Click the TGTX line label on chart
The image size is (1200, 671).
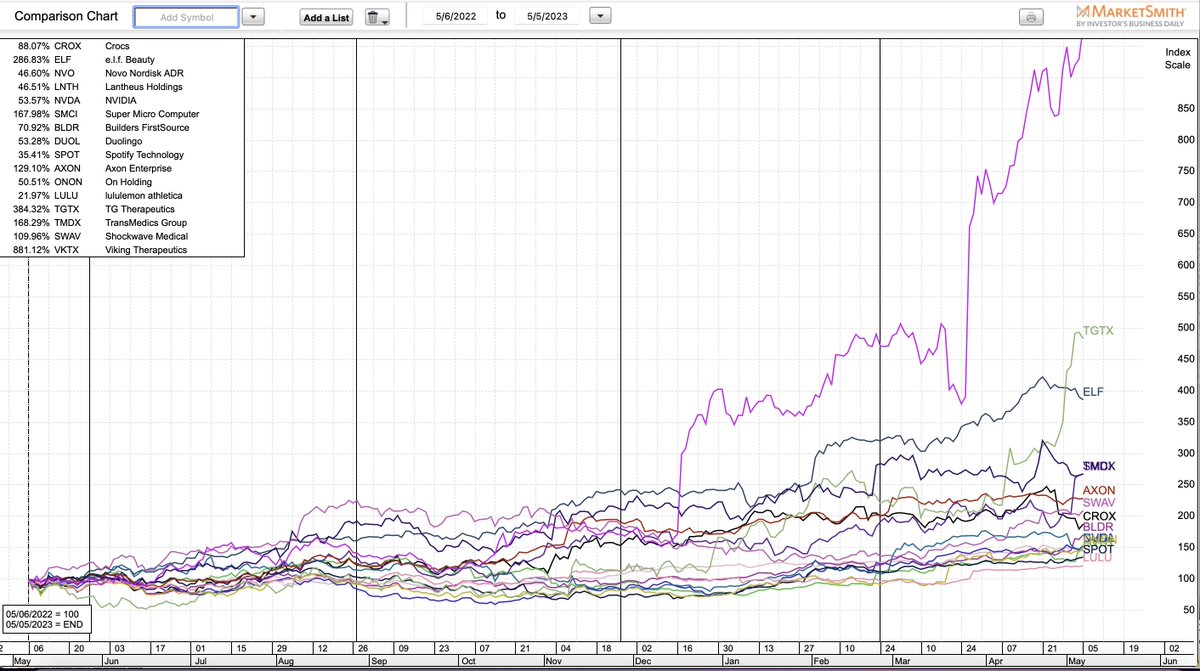click(1099, 330)
